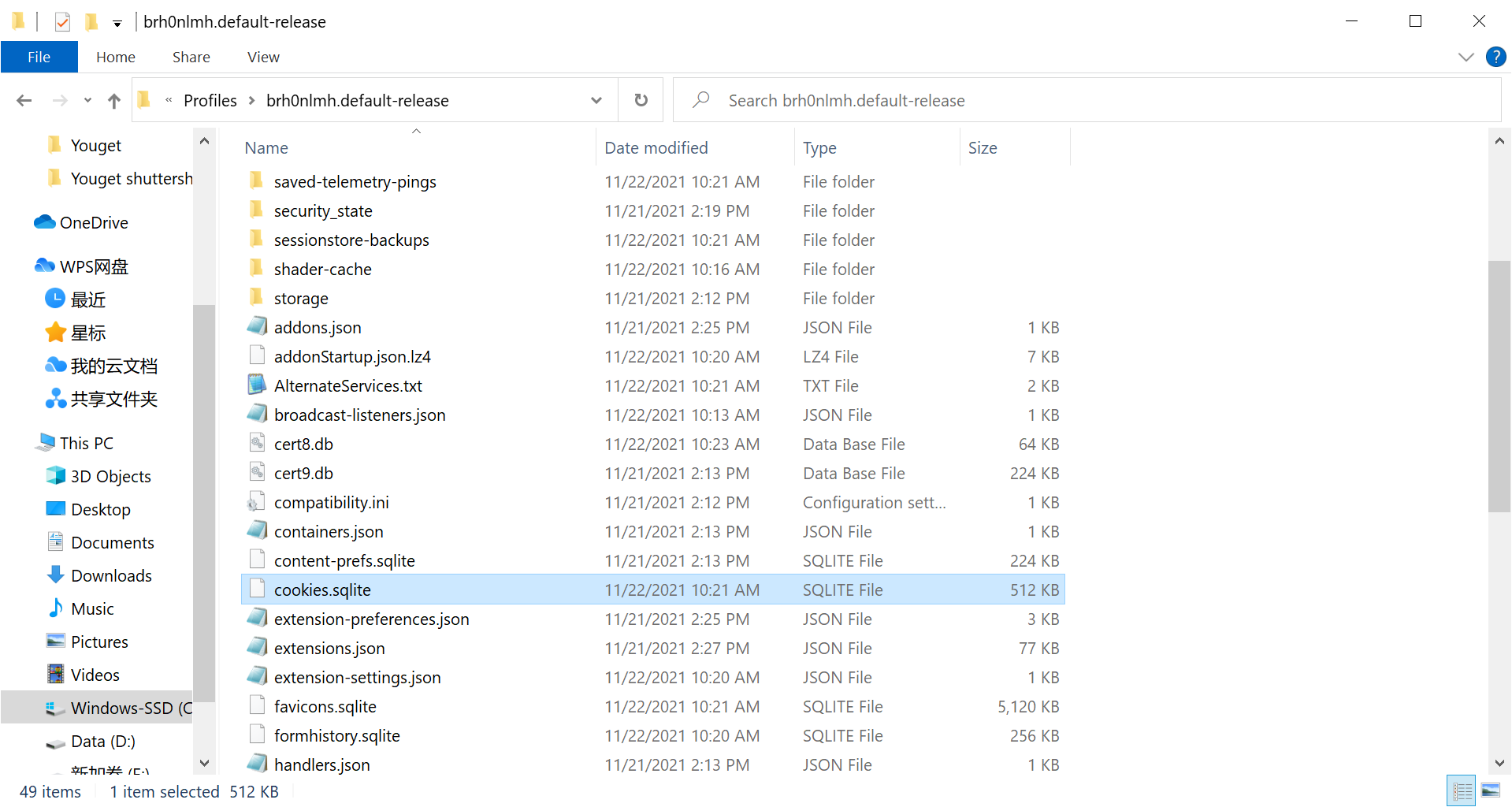Expand the address bar history dropdown

(x=596, y=100)
